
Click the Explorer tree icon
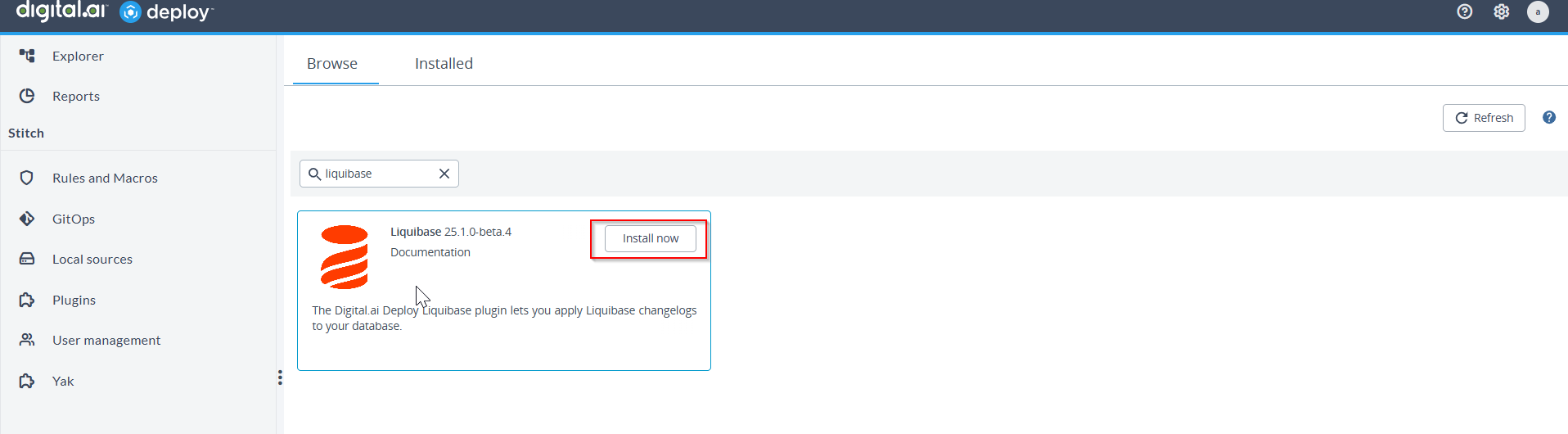click(x=27, y=56)
